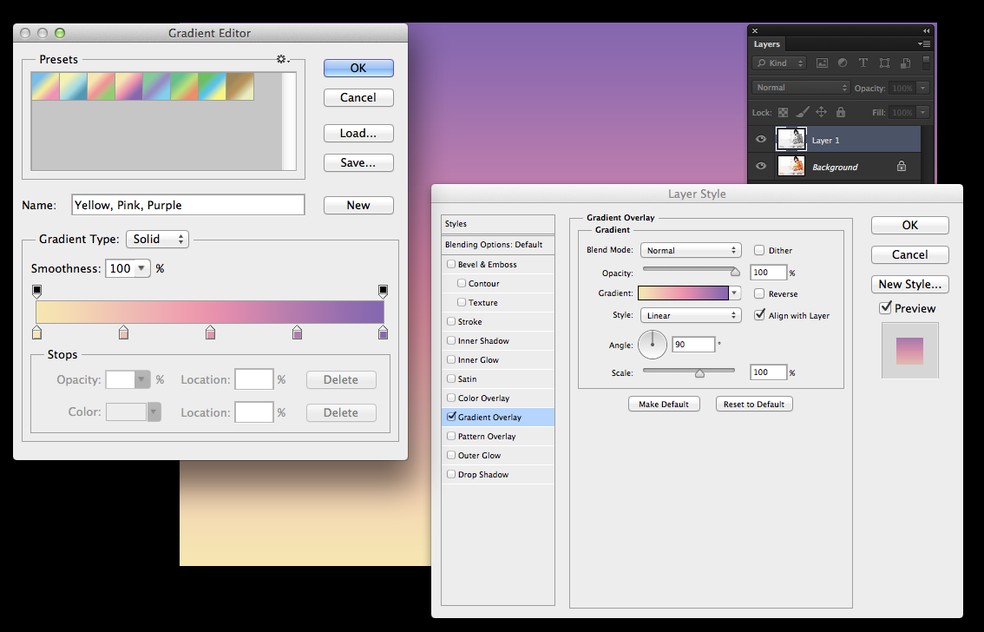Uncheck Align with Layer
The image size is (984, 632).
coord(759,314)
